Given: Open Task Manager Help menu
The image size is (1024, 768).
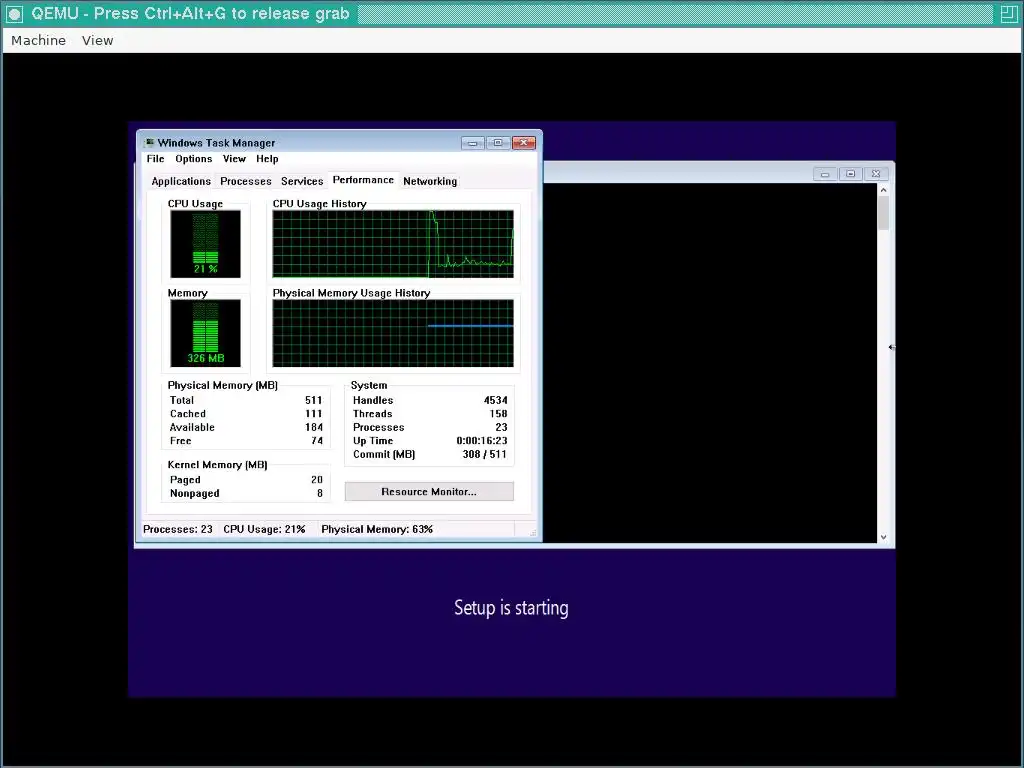Looking at the screenshot, I should pyautogui.click(x=267, y=159).
